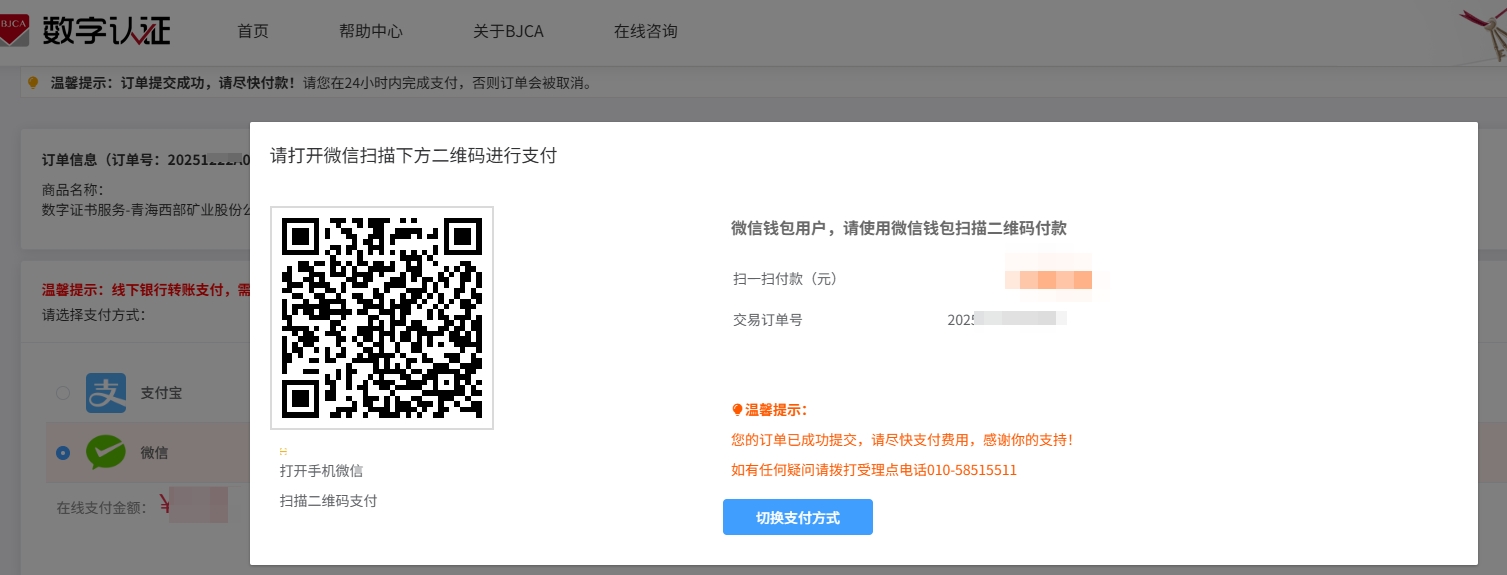Click the red BJCA shield logo

point(15,29)
